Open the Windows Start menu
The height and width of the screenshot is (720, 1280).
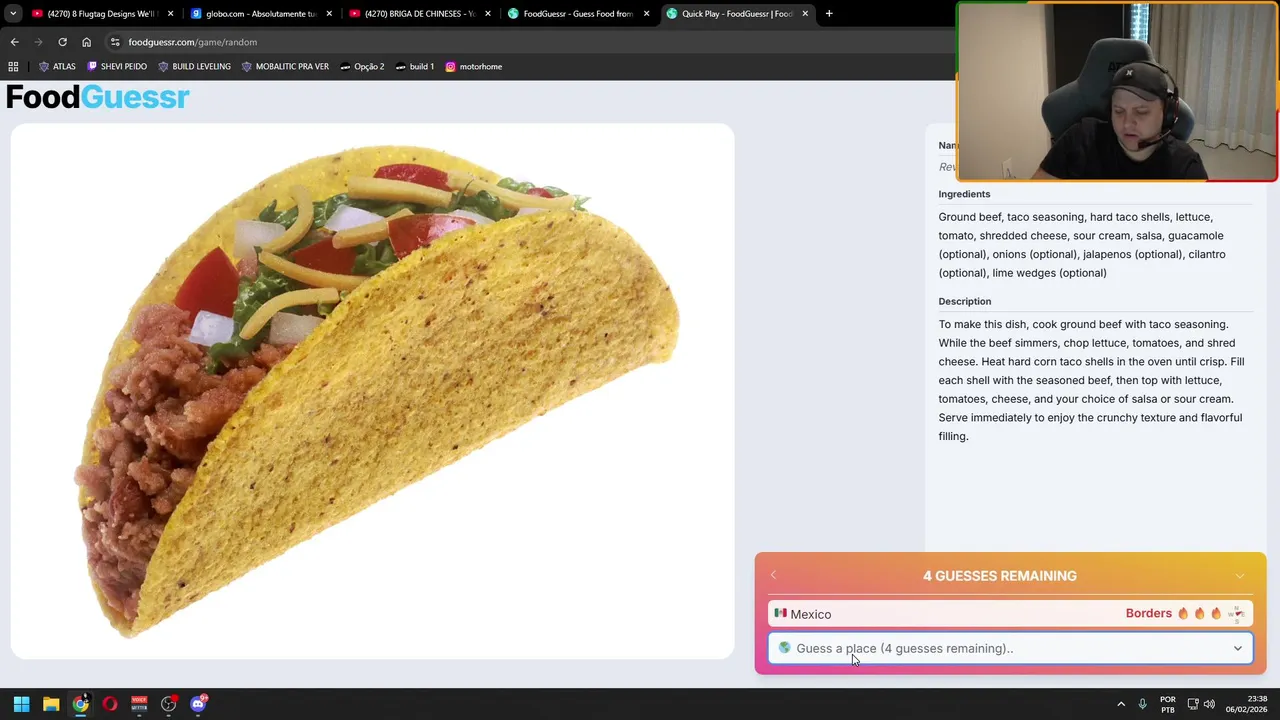[x=21, y=704]
